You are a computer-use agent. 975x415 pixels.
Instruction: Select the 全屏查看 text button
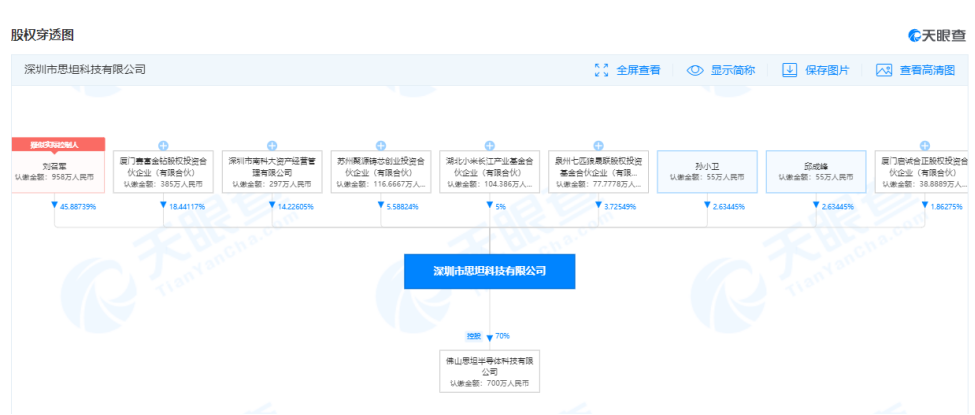[638, 70]
